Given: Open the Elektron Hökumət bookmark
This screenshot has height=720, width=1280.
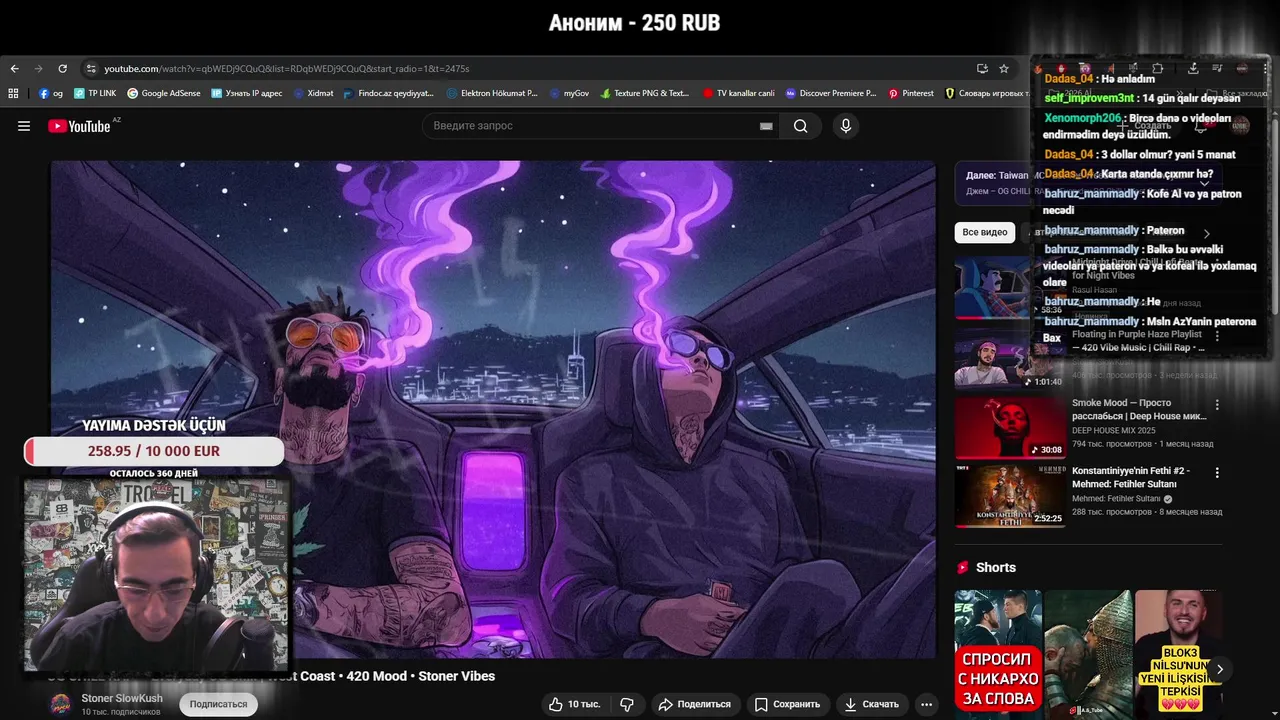Looking at the screenshot, I should pos(492,93).
